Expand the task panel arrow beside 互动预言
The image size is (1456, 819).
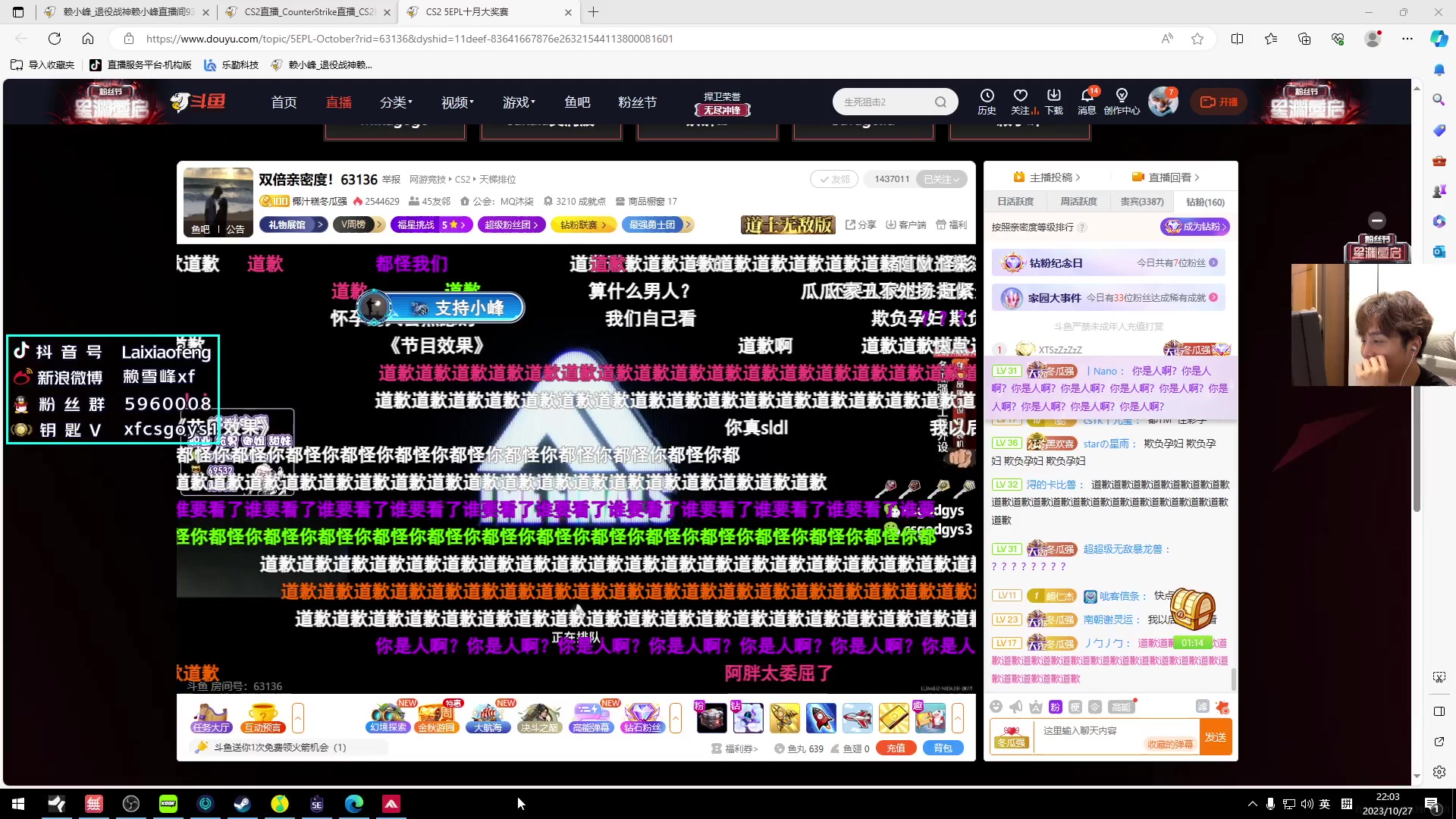pos(298,717)
